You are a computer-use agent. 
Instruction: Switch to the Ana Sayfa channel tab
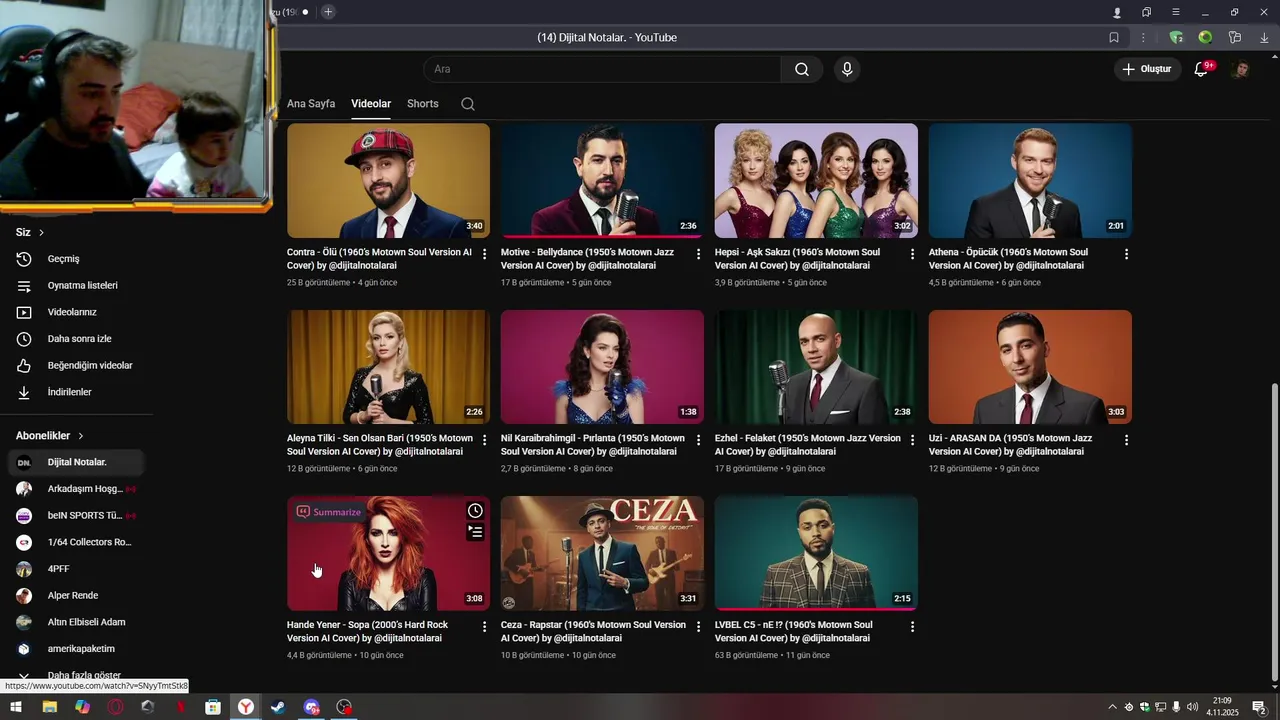click(311, 104)
